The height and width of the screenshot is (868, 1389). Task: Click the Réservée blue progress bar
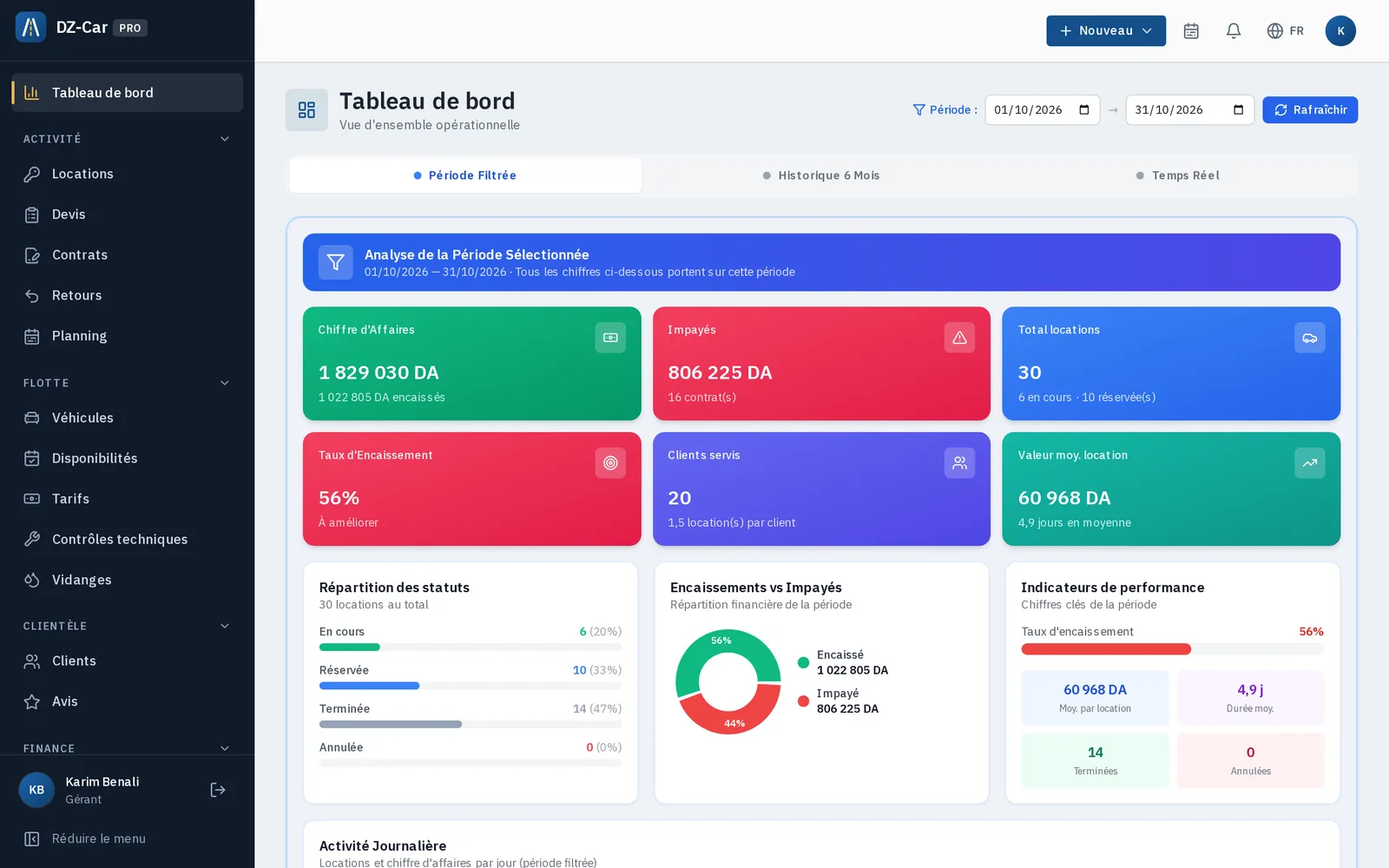[369, 686]
